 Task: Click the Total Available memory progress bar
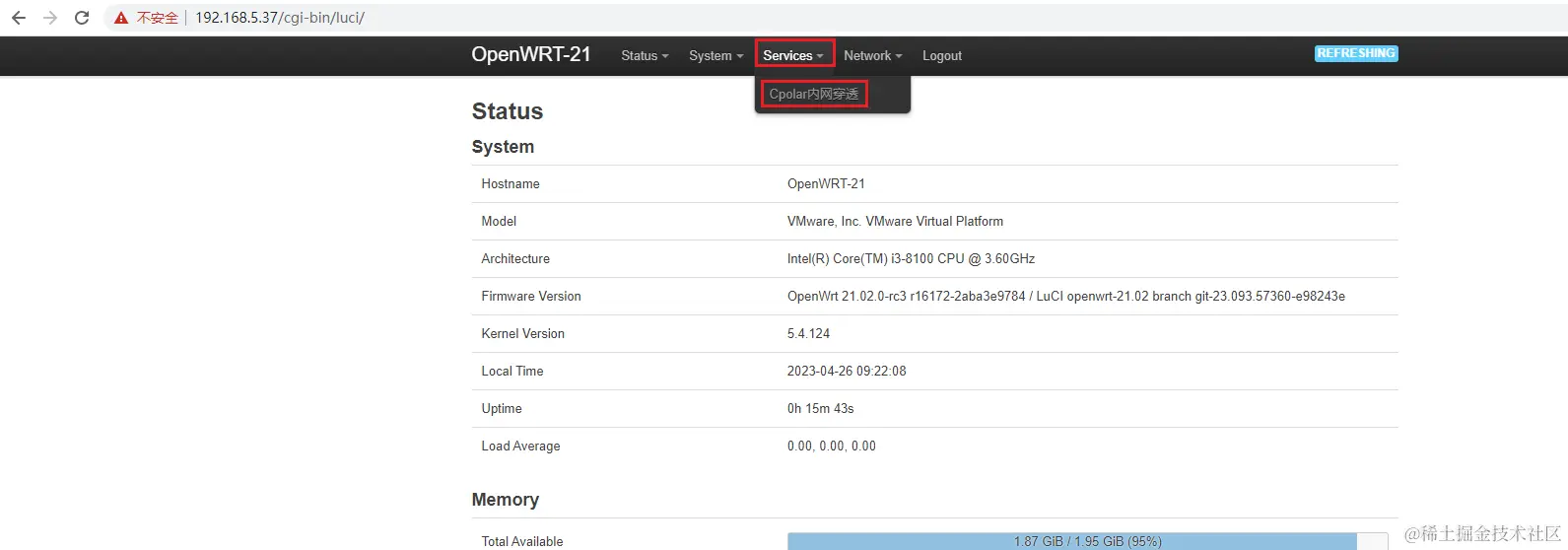1087,541
